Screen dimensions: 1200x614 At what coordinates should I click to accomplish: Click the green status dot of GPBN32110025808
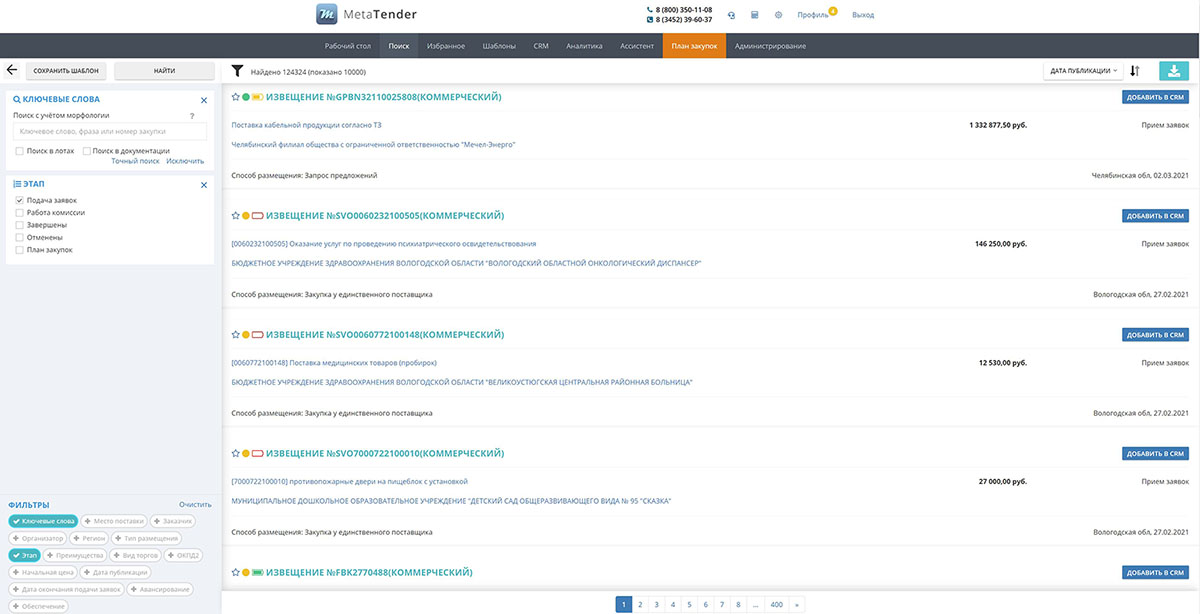coord(246,97)
